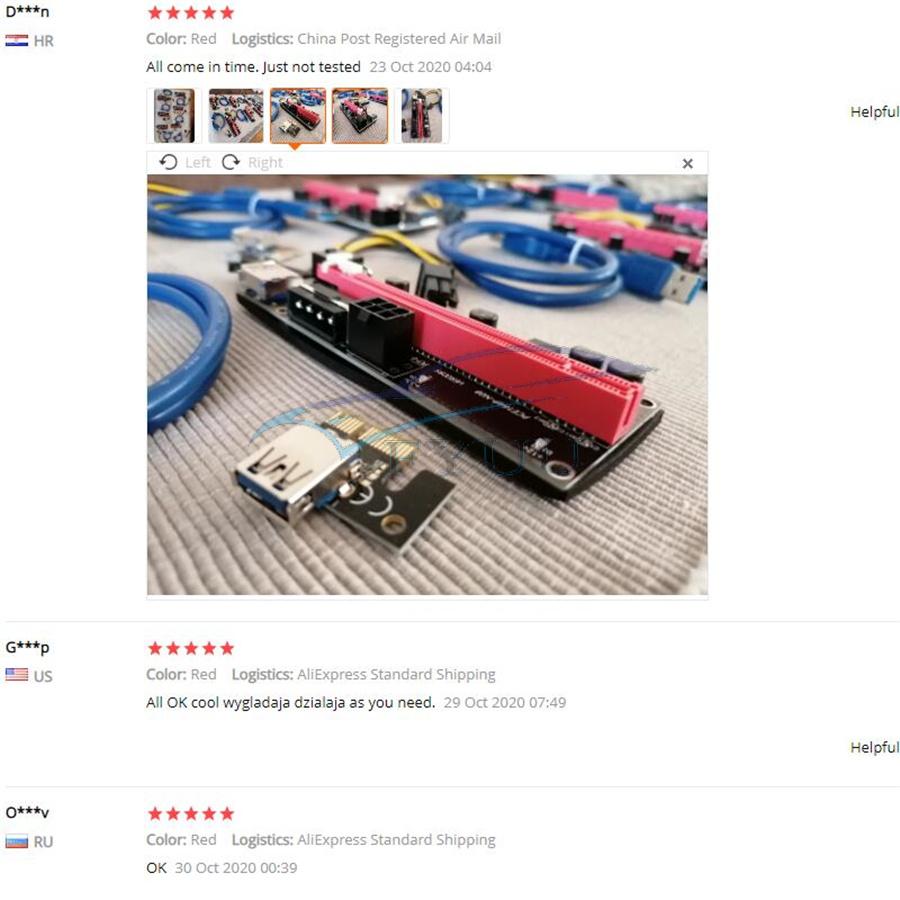Click the Left rotate text label

click(x=198, y=162)
